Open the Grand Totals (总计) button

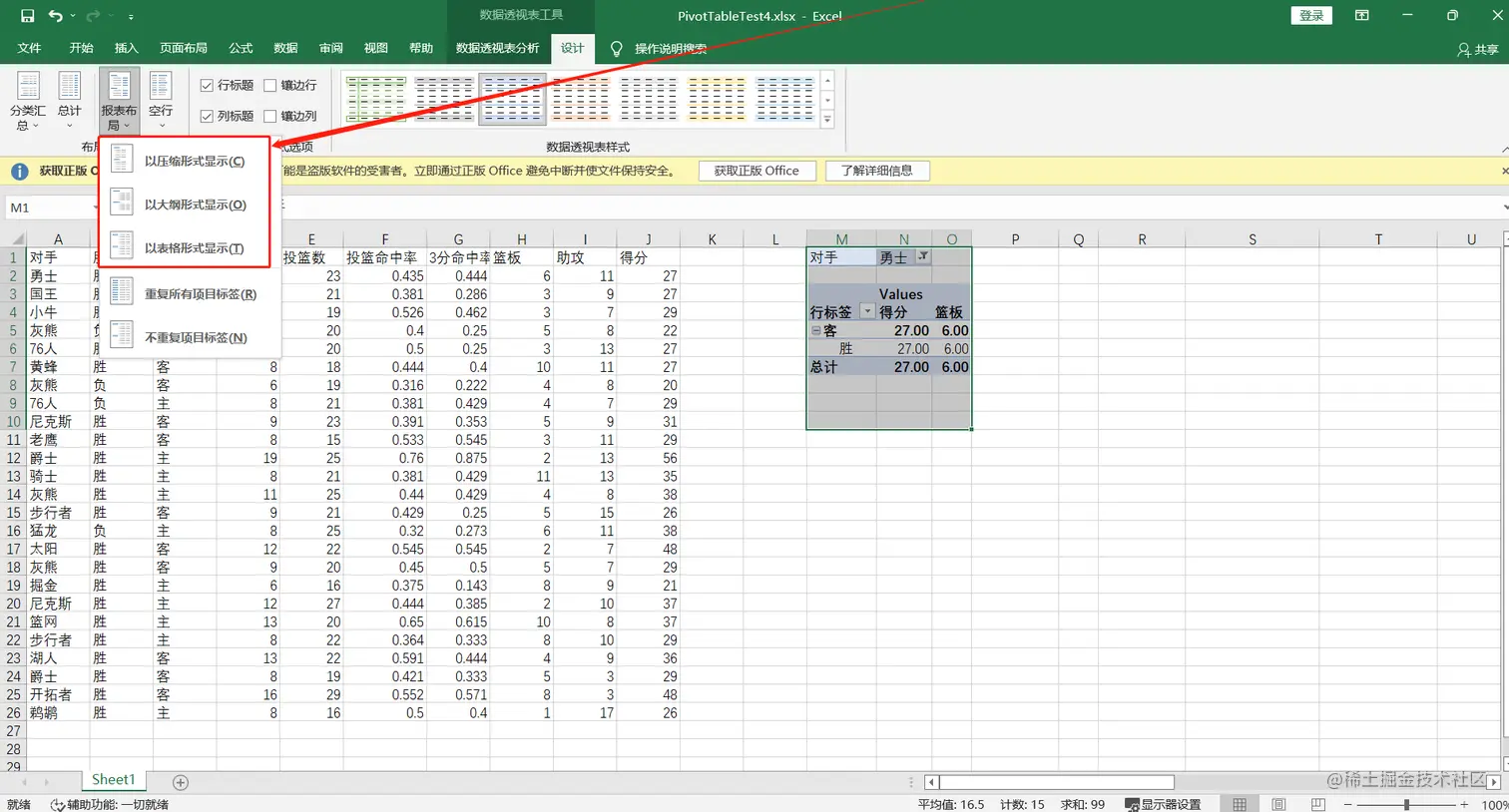(x=69, y=101)
